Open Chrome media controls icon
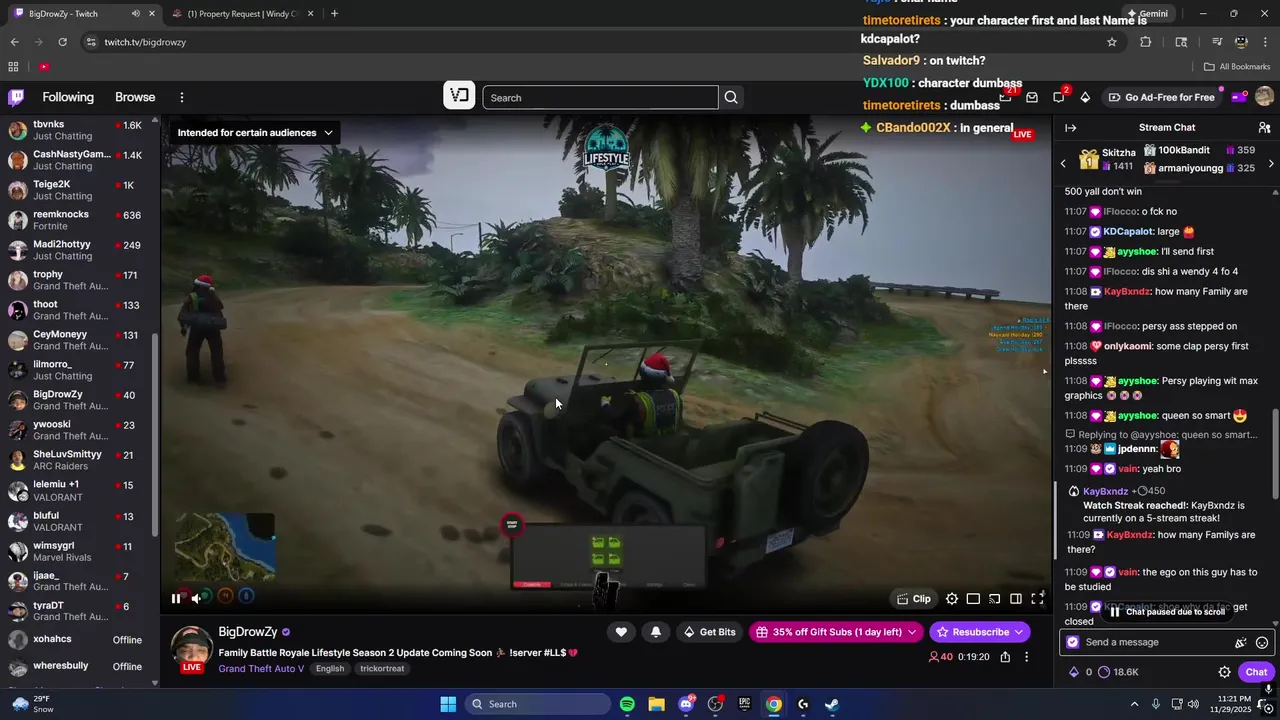 click(x=1217, y=42)
